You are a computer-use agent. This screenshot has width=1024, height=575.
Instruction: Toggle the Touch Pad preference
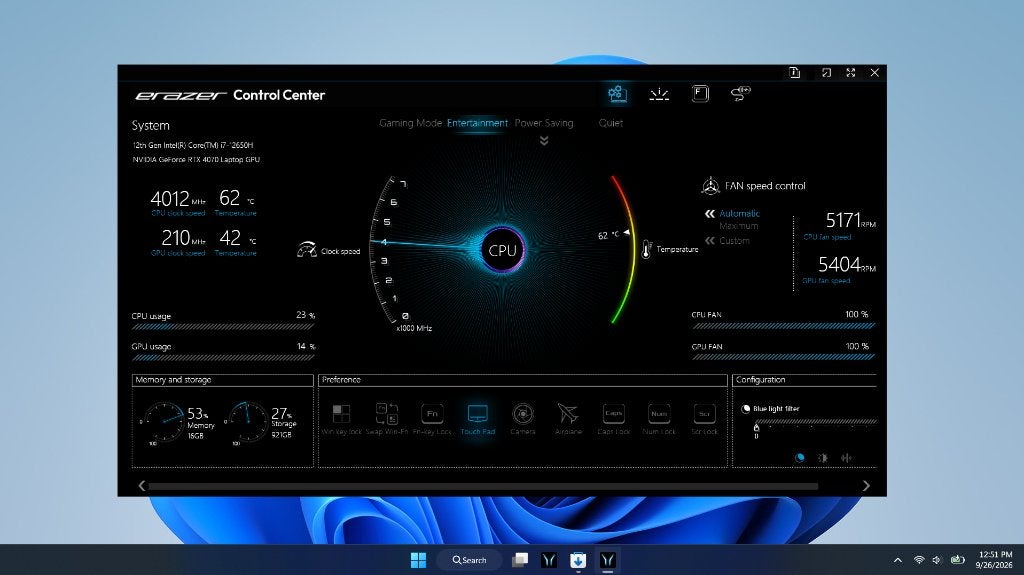(477, 419)
